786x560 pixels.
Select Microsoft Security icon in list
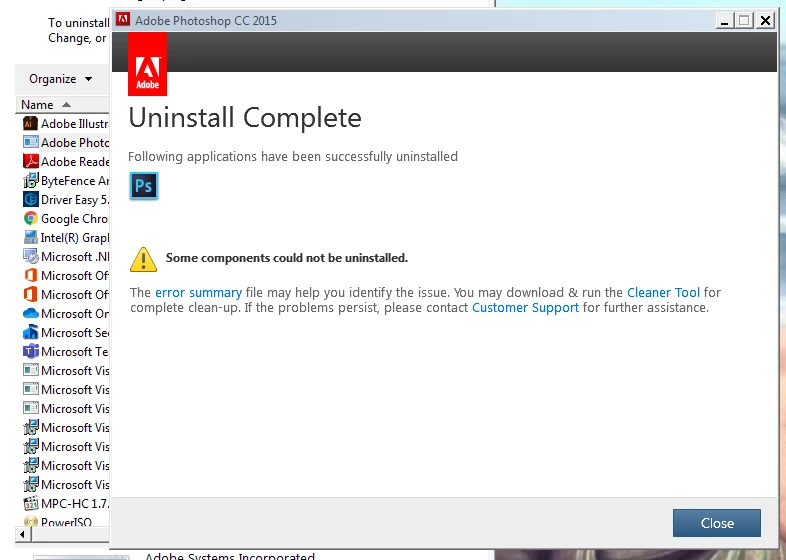[x=31, y=332]
